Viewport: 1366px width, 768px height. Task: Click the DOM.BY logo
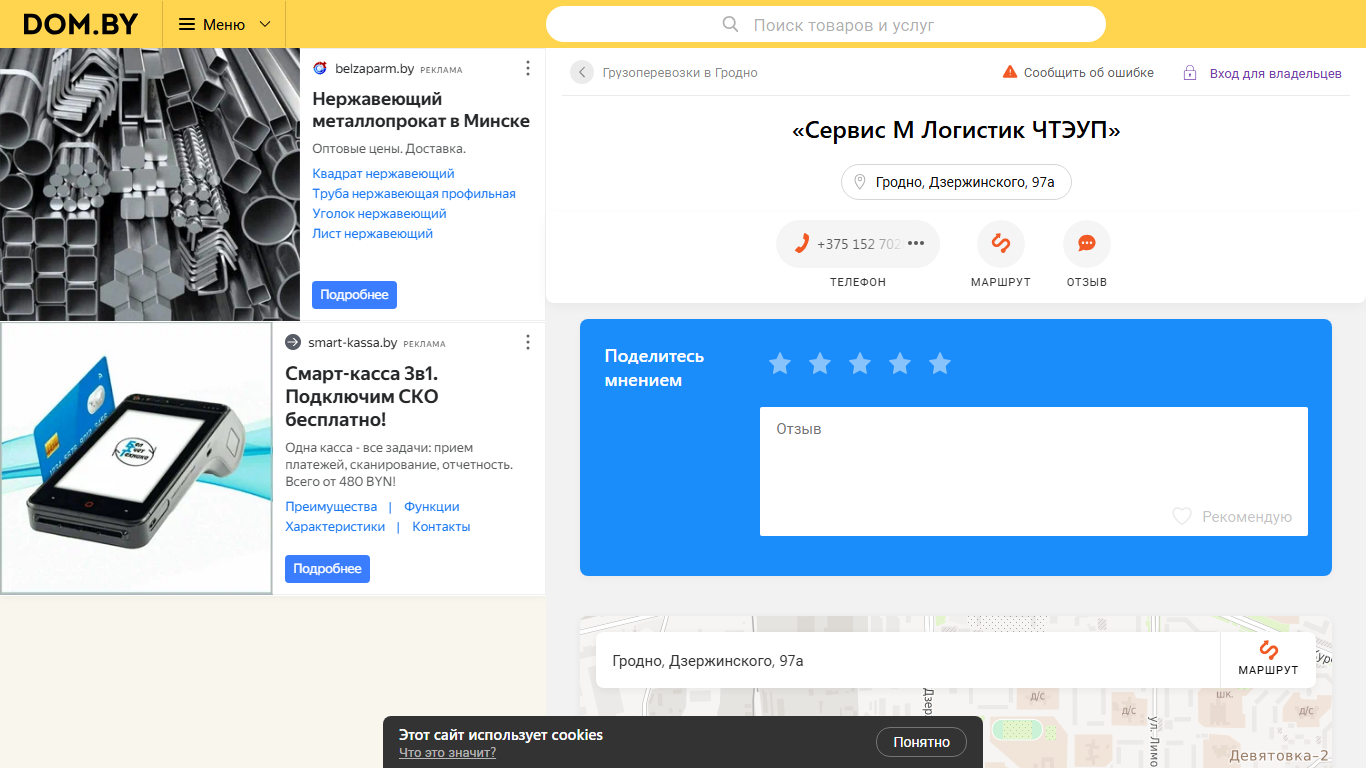80,24
